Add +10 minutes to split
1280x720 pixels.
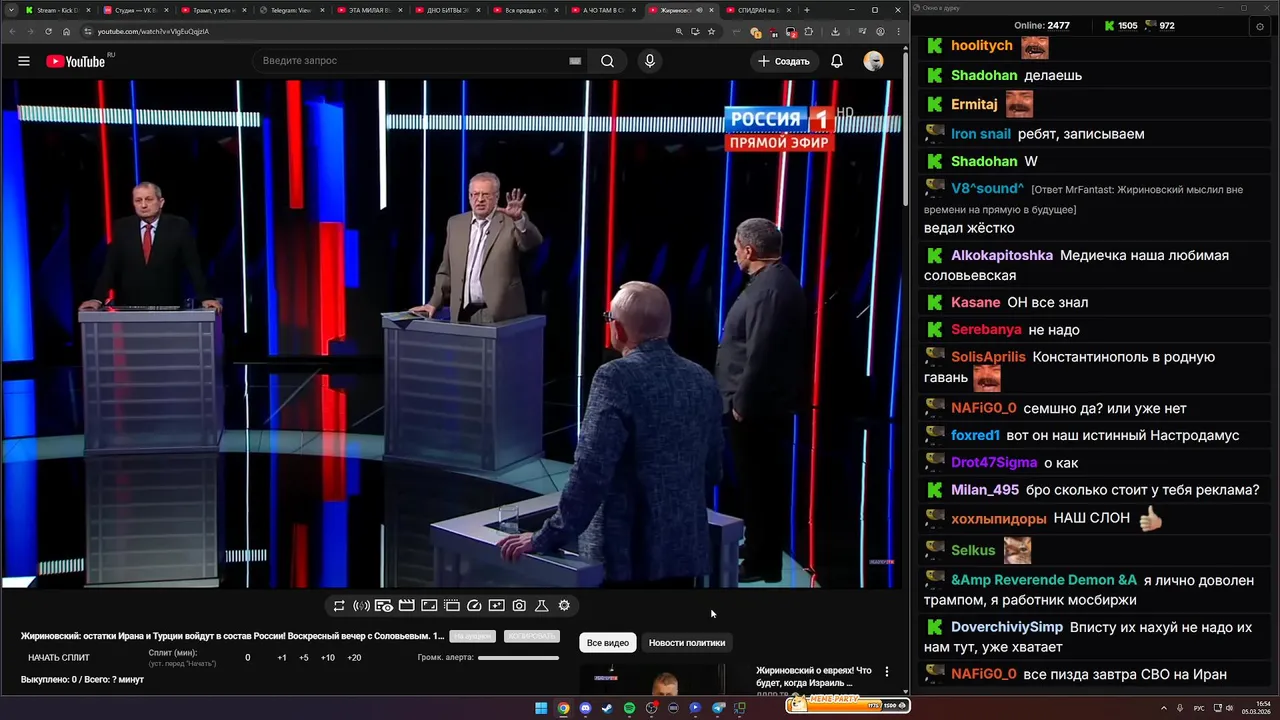tap(328, 658)
